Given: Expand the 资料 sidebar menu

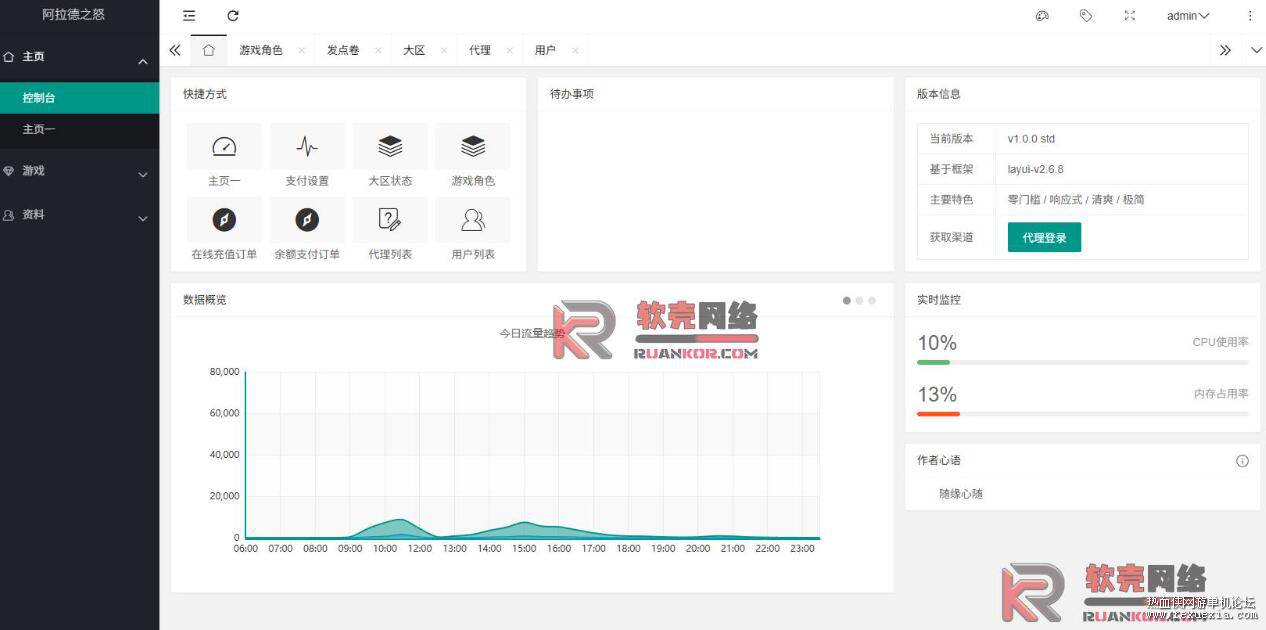Looking at the screenshot, I should [79, 215].
